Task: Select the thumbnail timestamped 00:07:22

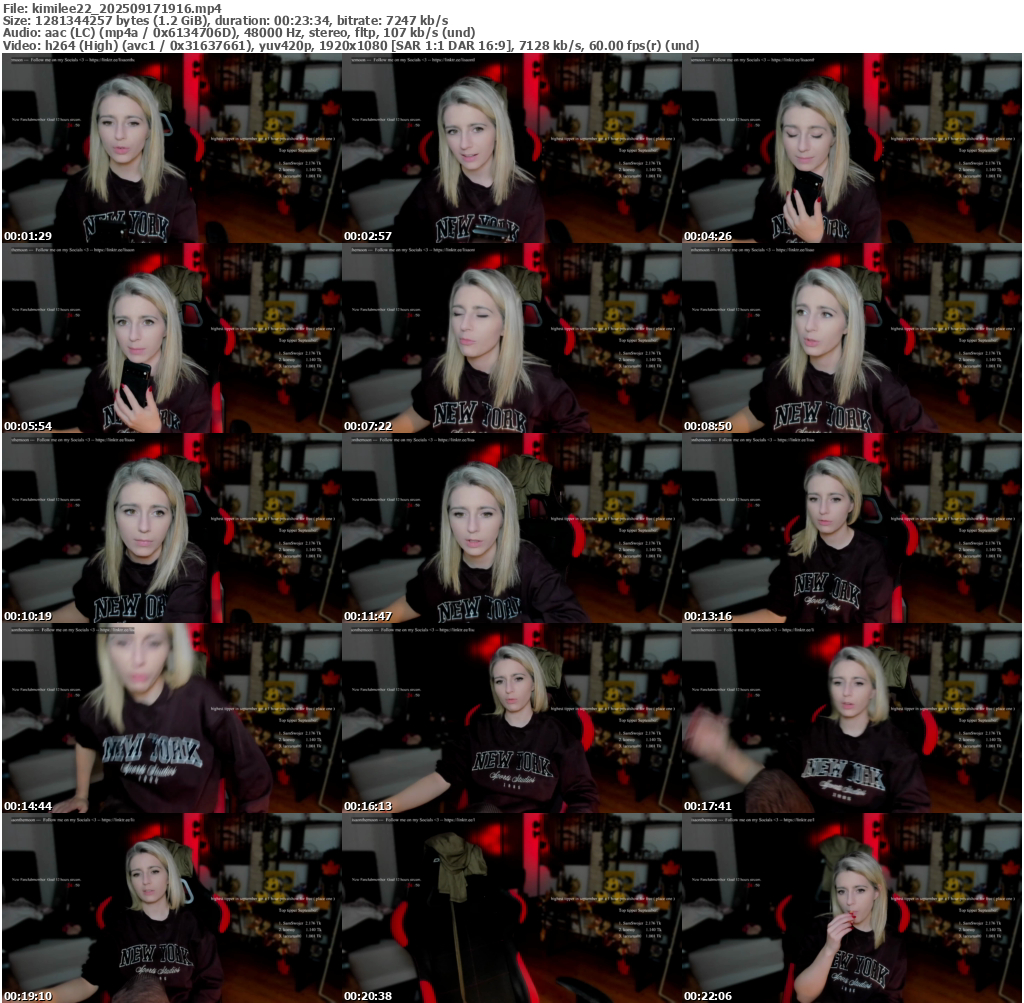Action: click(x=511, y=338)
